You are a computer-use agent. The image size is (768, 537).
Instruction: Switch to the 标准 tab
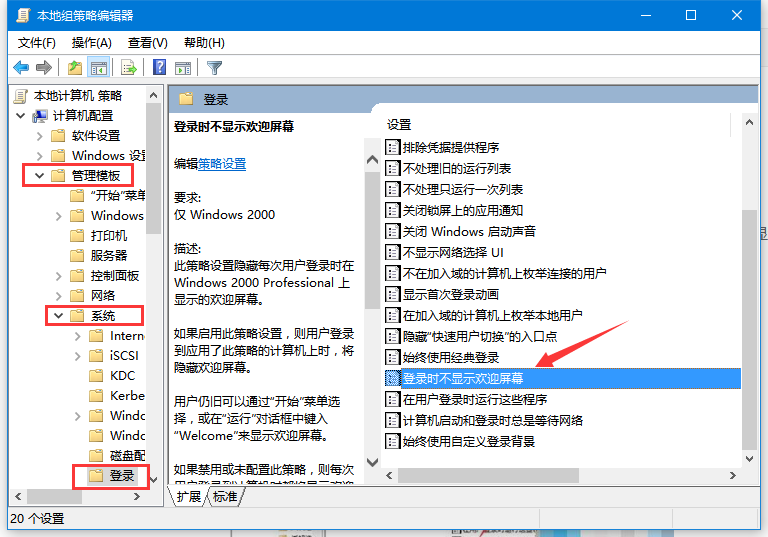click(225, 496)
